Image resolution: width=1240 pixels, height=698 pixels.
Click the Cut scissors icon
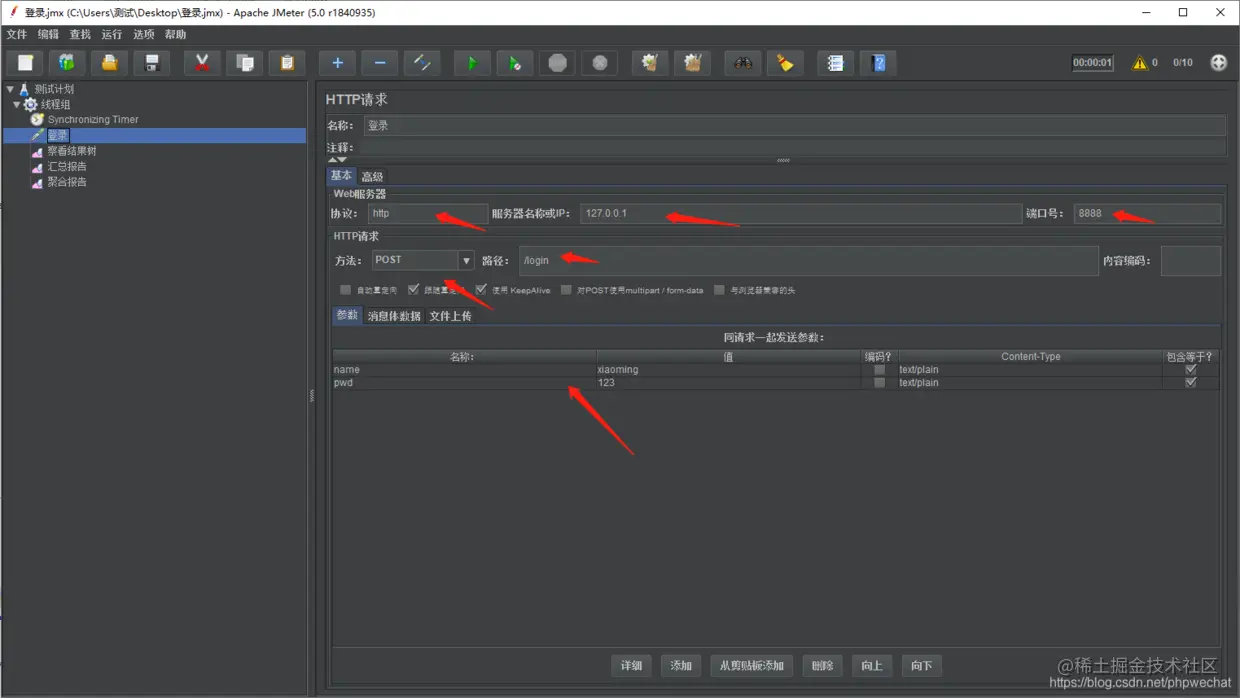(x=202, y=63)
